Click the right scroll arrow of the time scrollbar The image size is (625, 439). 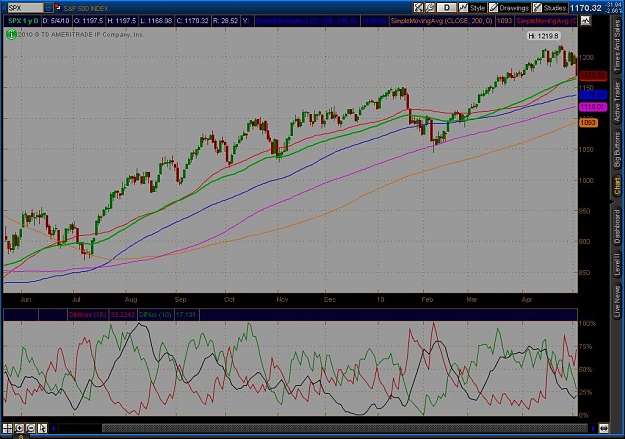click(593, 429)
